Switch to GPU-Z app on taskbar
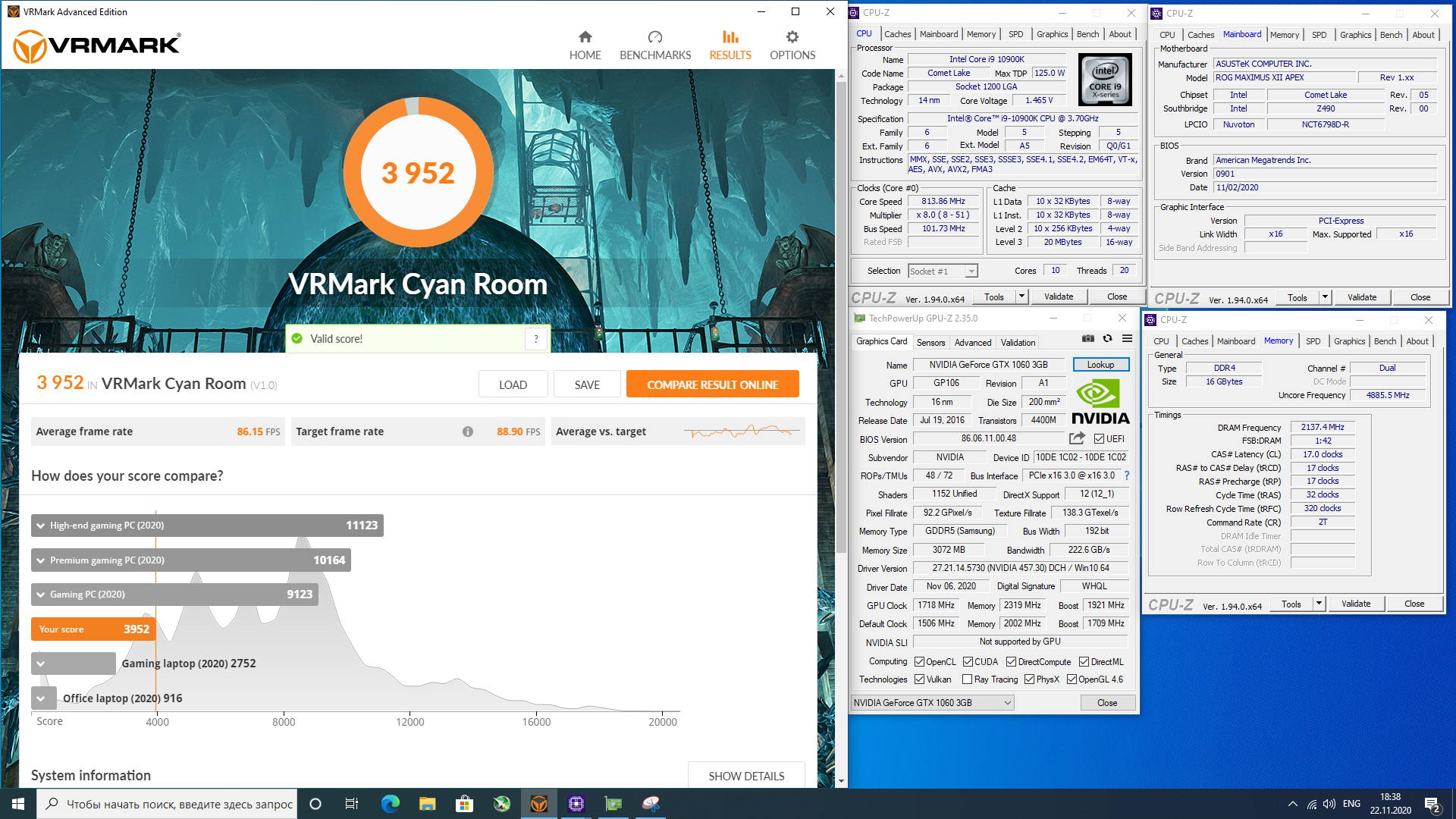This screenshot has height=819, width=1456. (613, 804)
